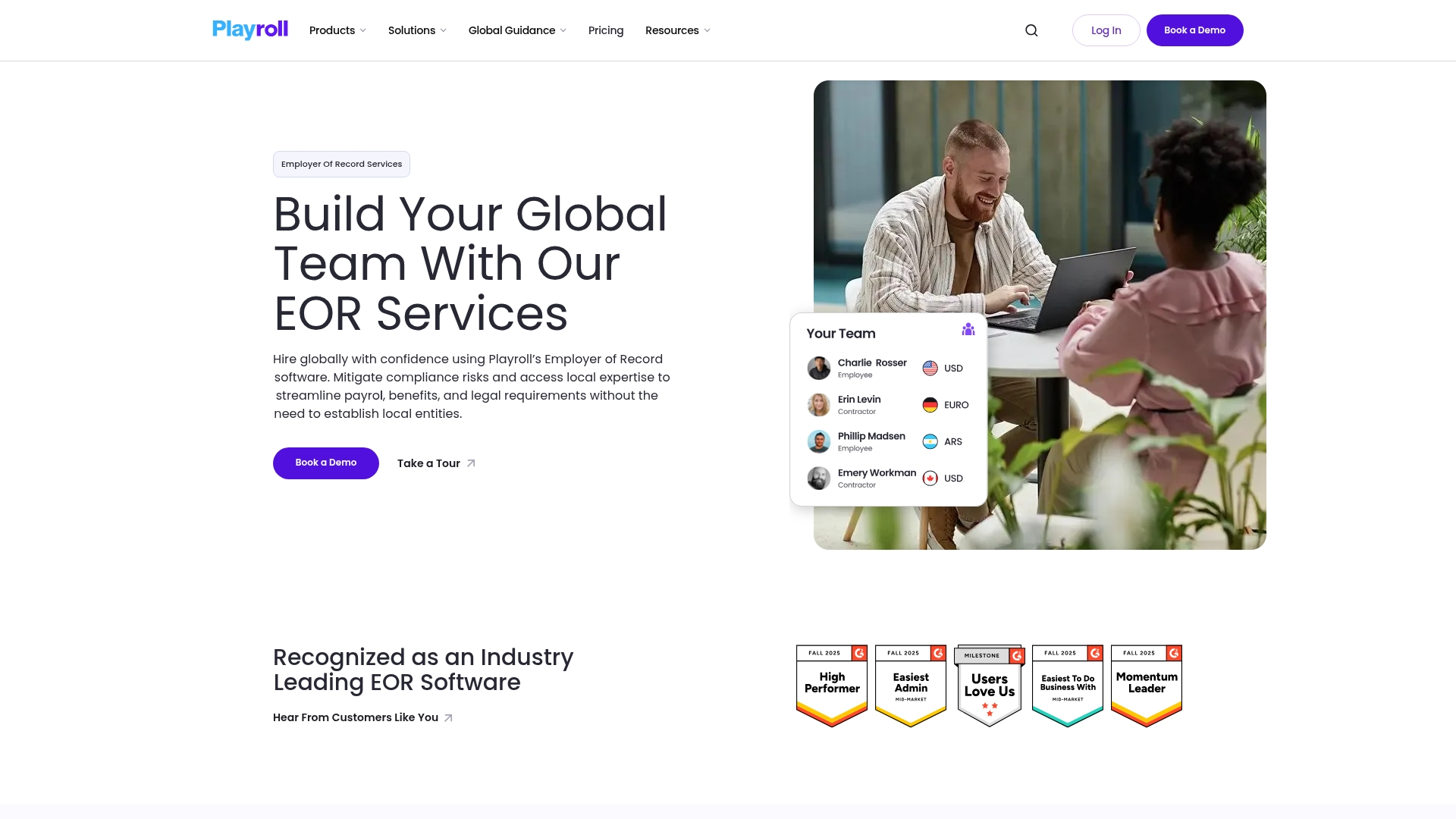Image resolution: width=1456 pixels, height=819 pixels.
Task: Open Hear From Customers Like You link
Action: pyautogui.click(x=363, y=717)
